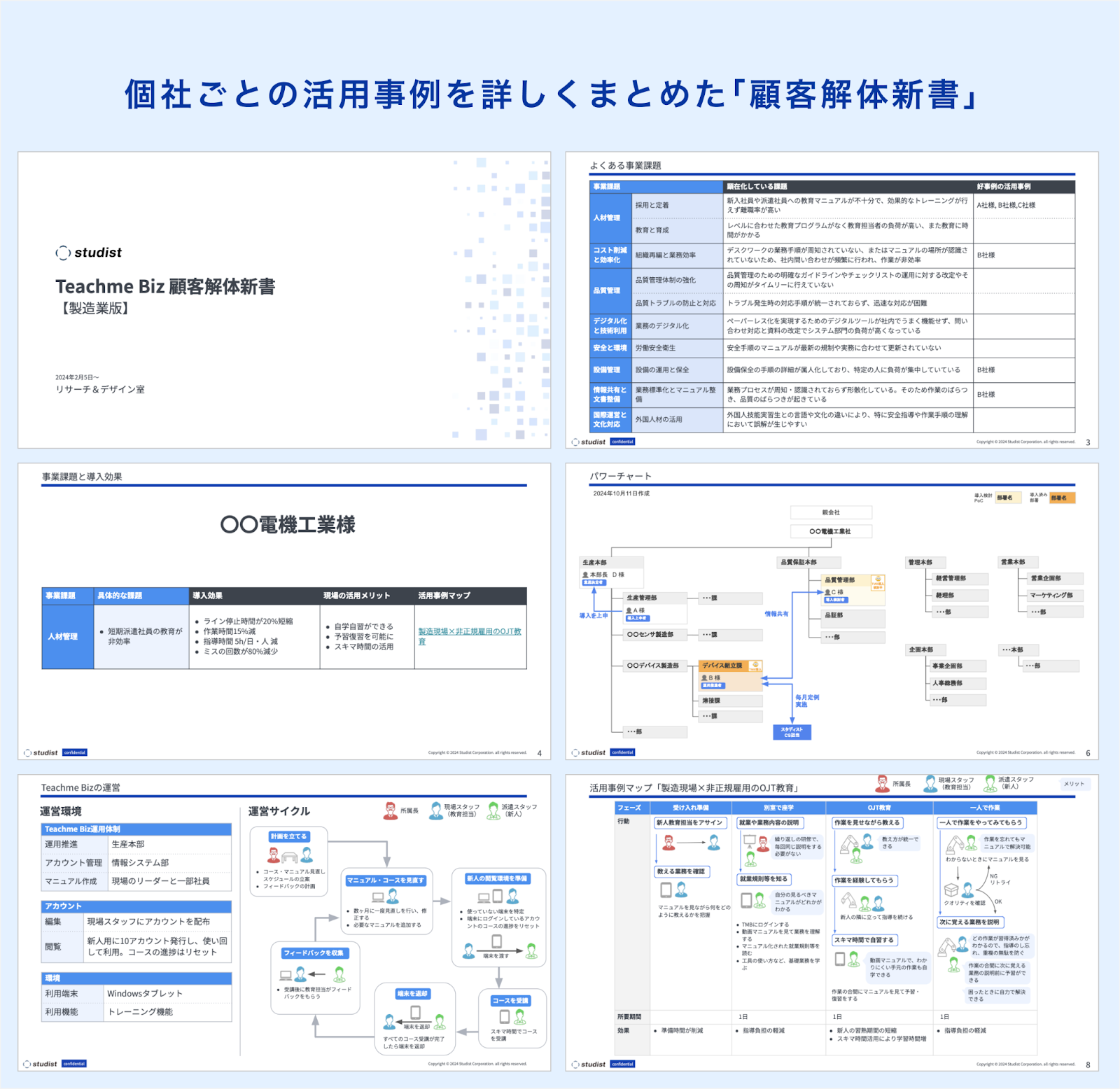Select the 新人の閲覧環境を準備 cycle box
1120x1089 pixels.
click(x=498, y=918)
